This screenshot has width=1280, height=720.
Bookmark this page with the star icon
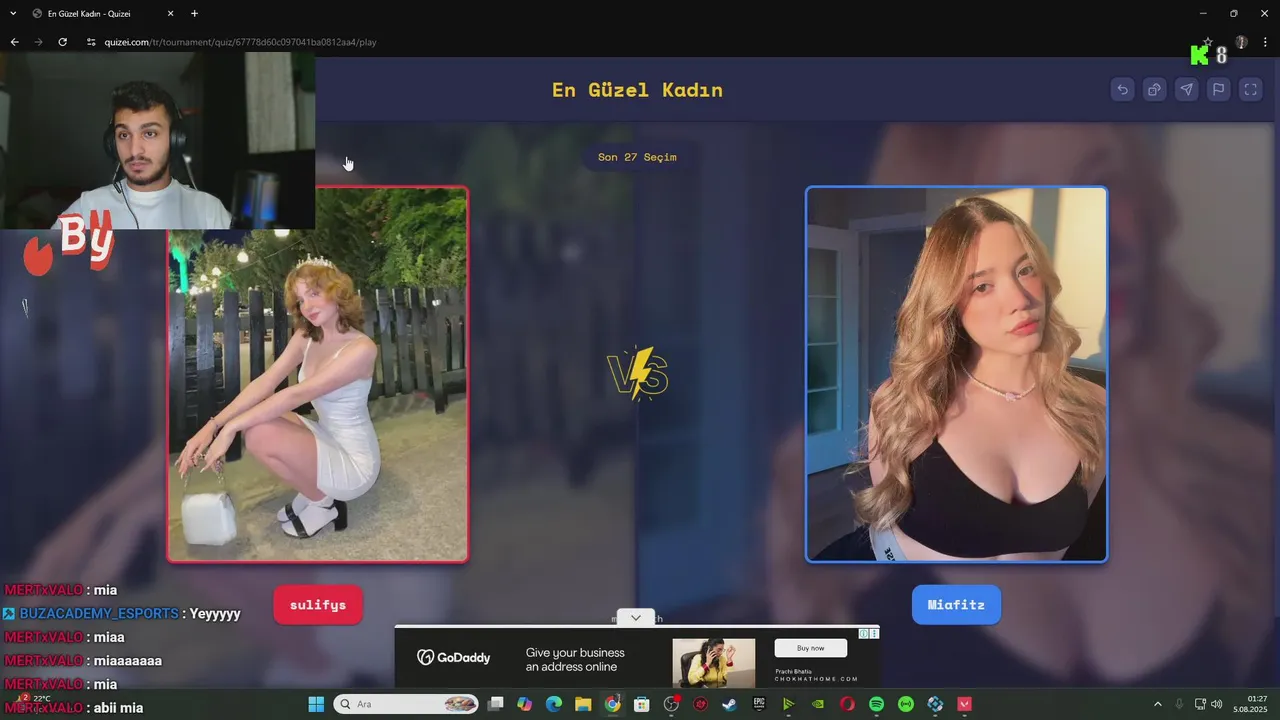click(1208, 42)
